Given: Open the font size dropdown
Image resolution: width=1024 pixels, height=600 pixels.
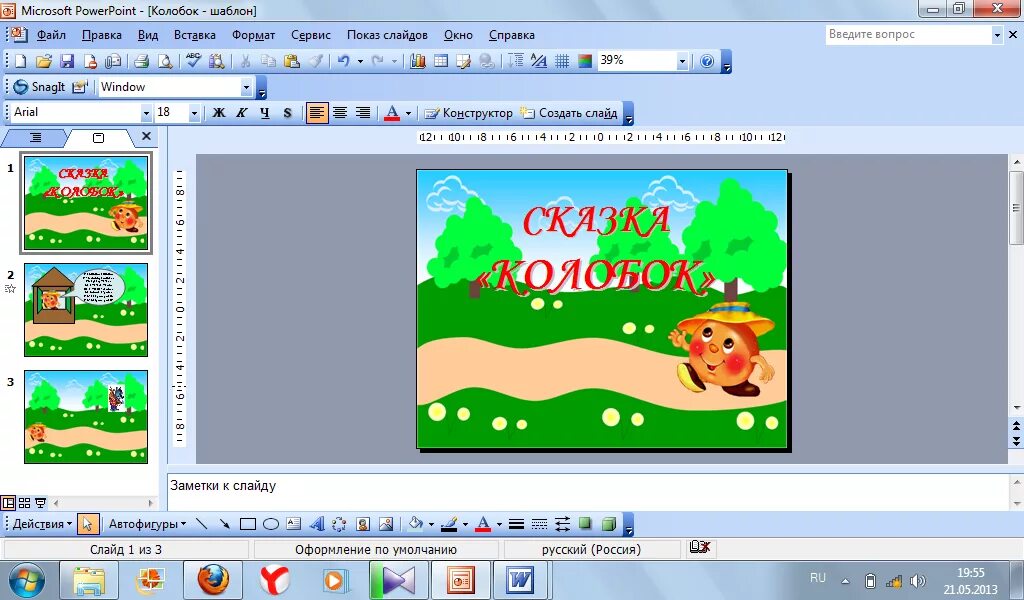Looking at the screenshot, I should pyautogui.click(x=196, y=113).
